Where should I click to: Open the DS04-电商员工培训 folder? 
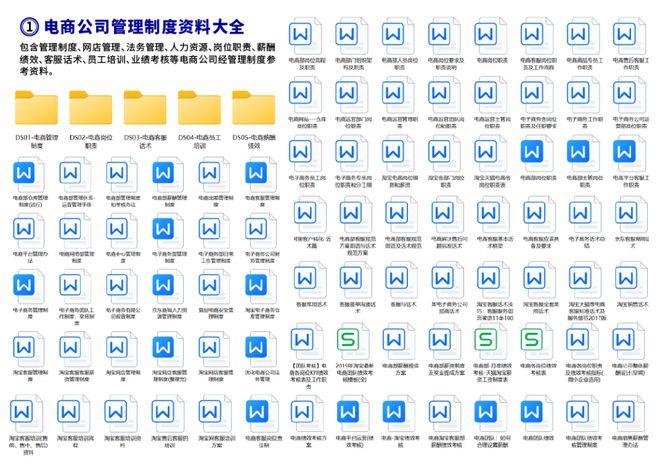point(199,108)
